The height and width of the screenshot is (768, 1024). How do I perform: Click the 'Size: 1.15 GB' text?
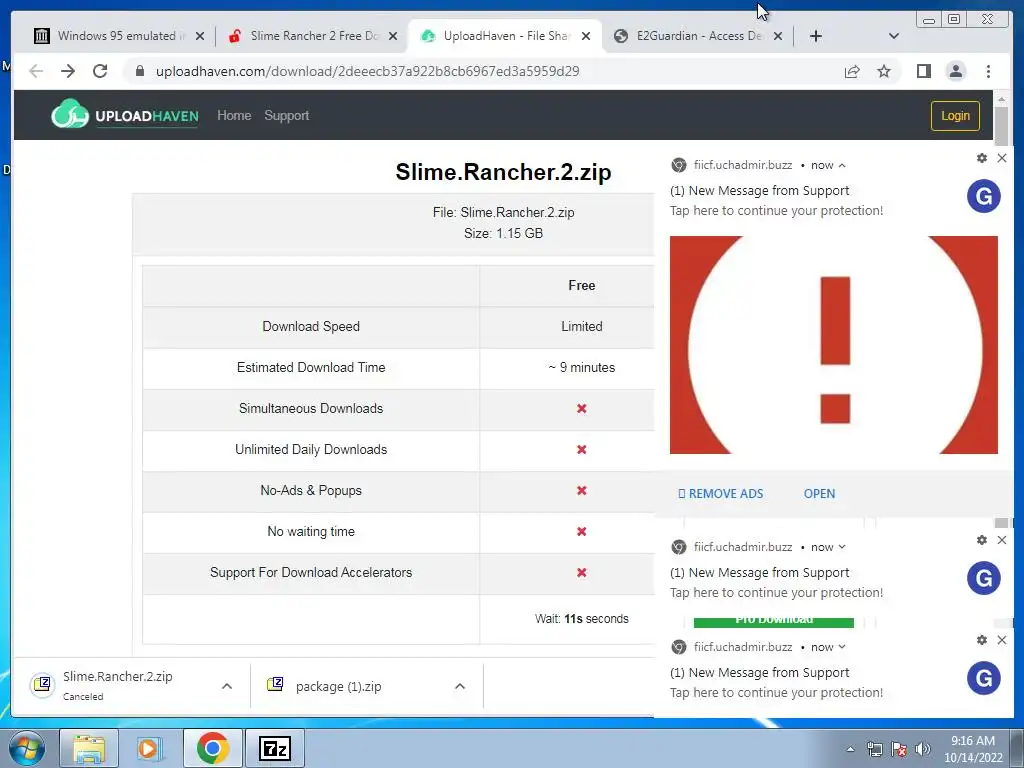(503, 233)
